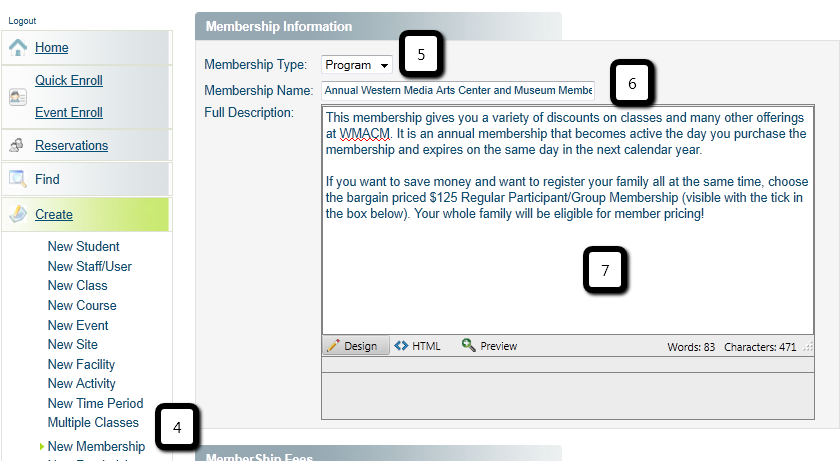Click the pencil icon on Design tab
This screenshot has height=461, width=840.
(333, 346)
